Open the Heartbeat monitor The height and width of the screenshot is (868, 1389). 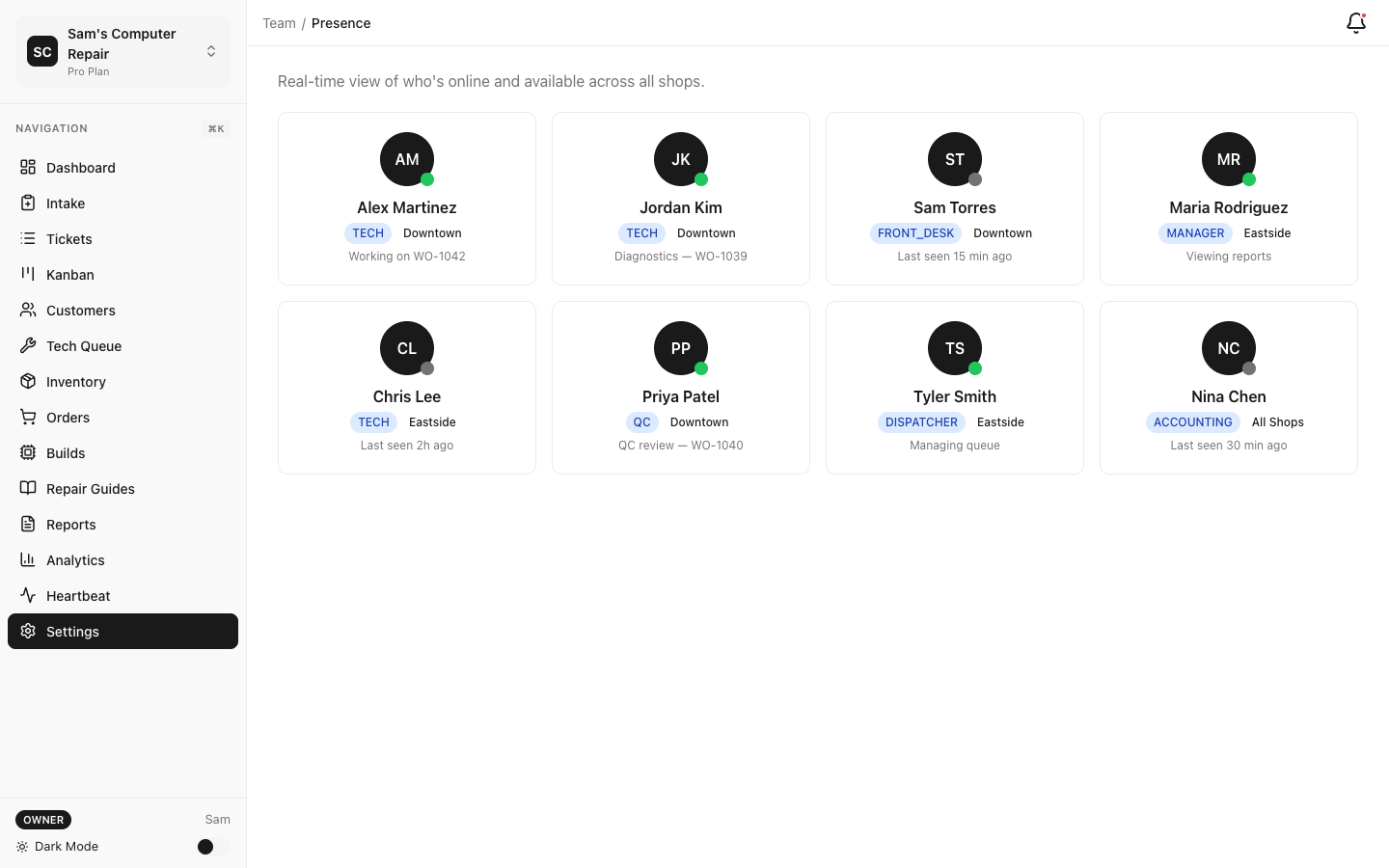pos(78,595)
